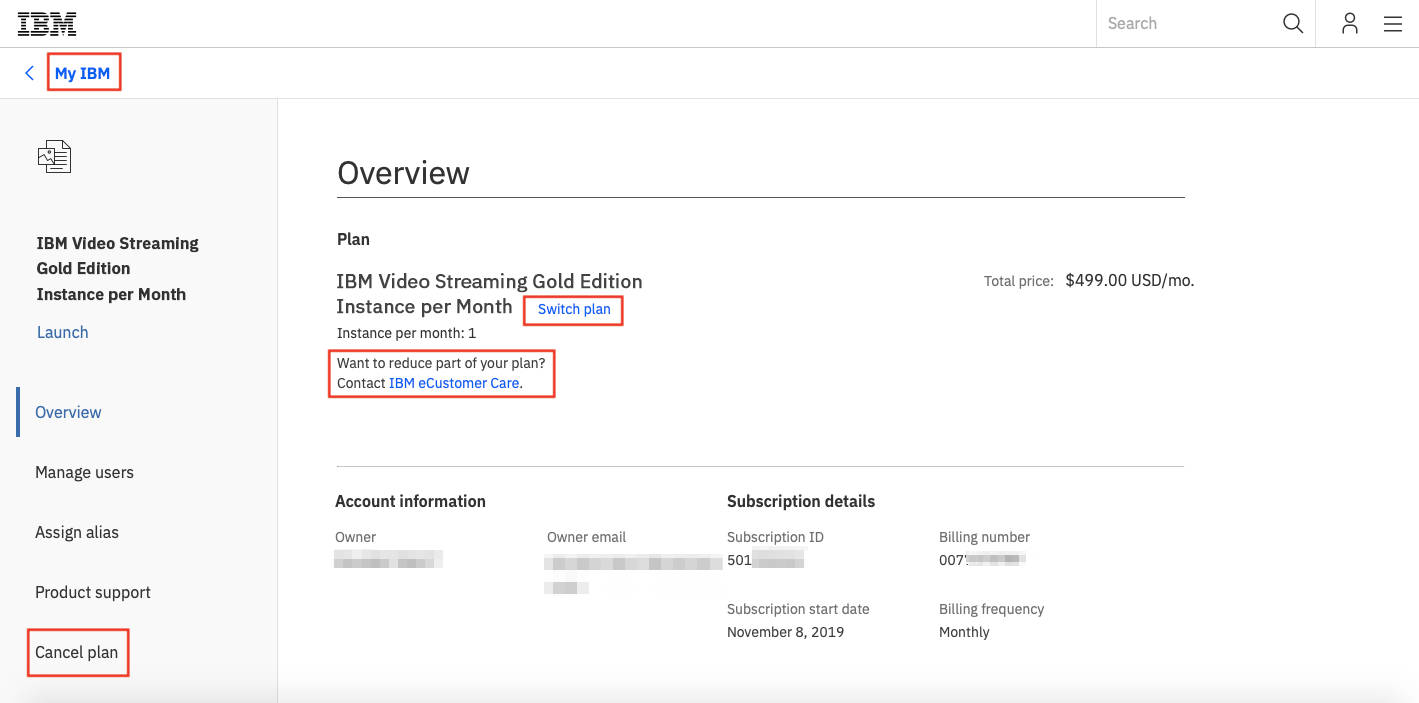Click the Billing number value starting 007
This screenshot has width=1419, height=703.
[983, 560]
